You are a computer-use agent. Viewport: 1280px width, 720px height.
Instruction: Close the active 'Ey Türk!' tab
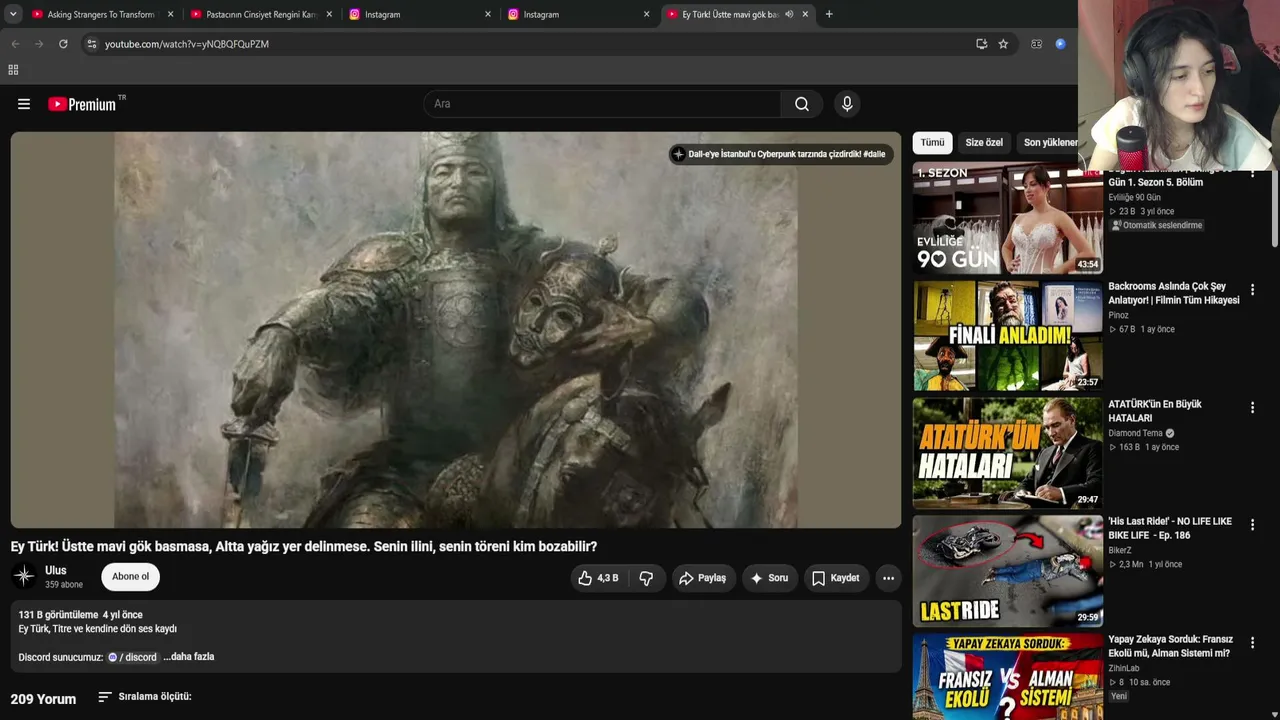(x=805, y=14)
